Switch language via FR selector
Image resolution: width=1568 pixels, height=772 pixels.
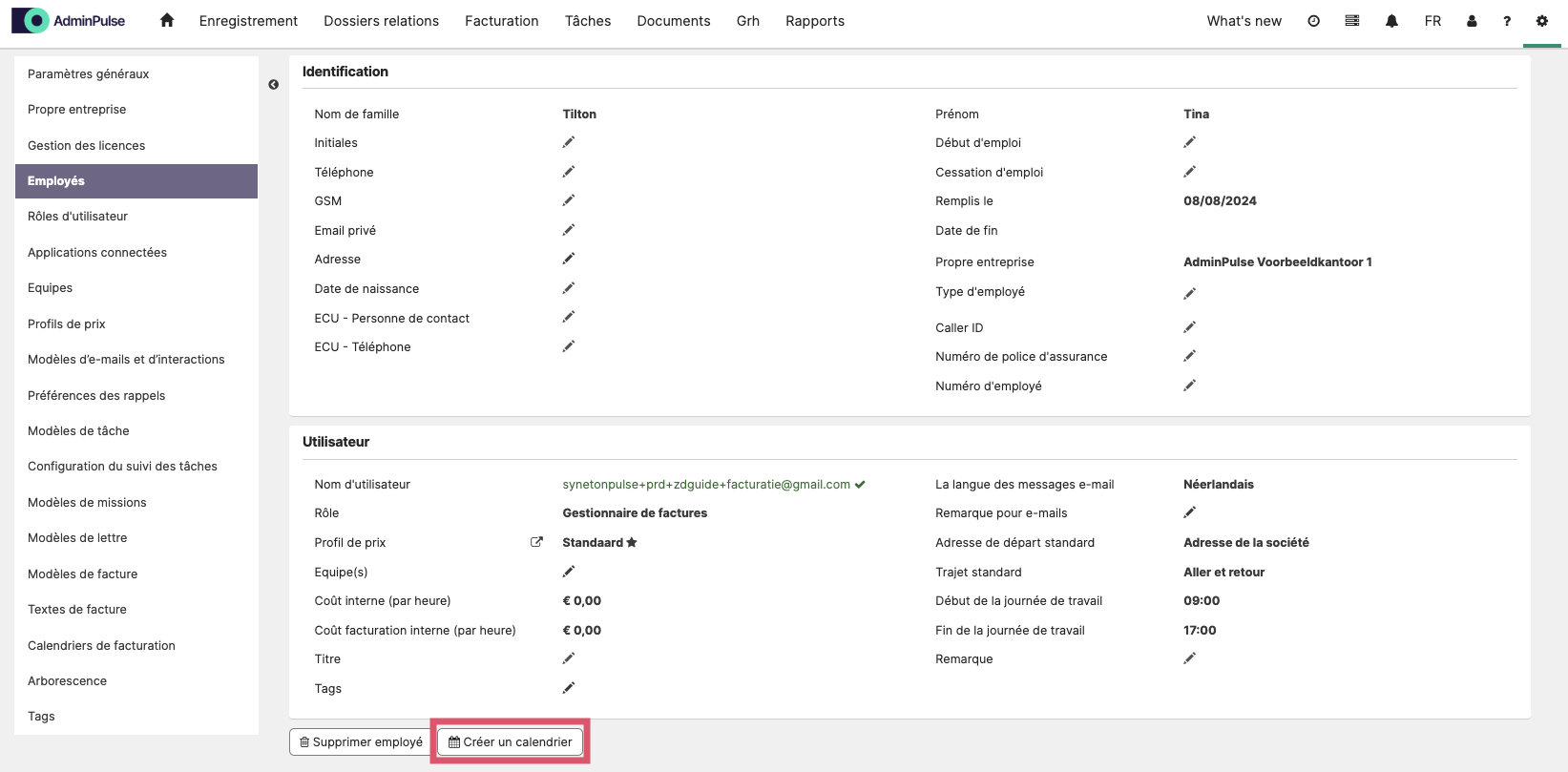(x=1432, y=21)
